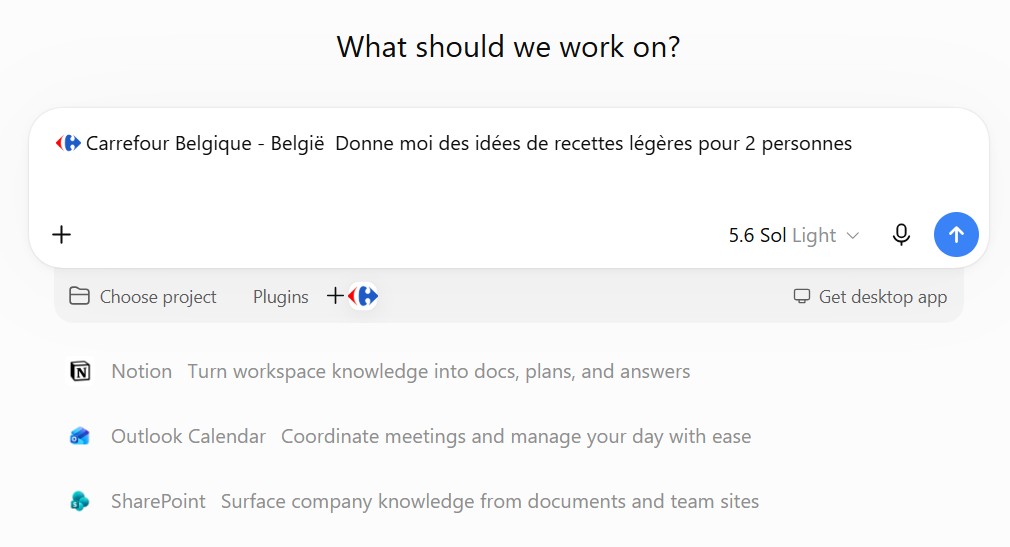Click the plus attach icon in prompt box
This screenshot has width=1010, height=547.
(62, 235)
